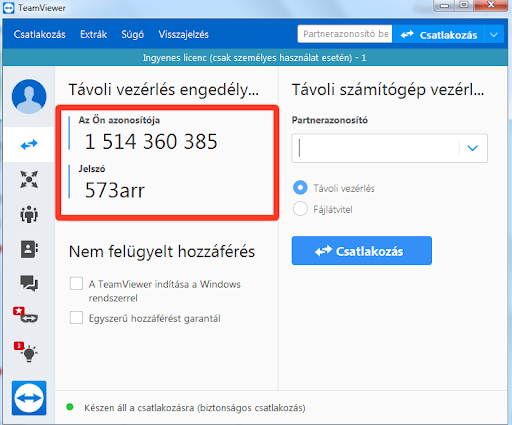Enable Egyszerű hozzáférést garantál checkbox
The image size is (512, 425).
click(x=76, y=318)
